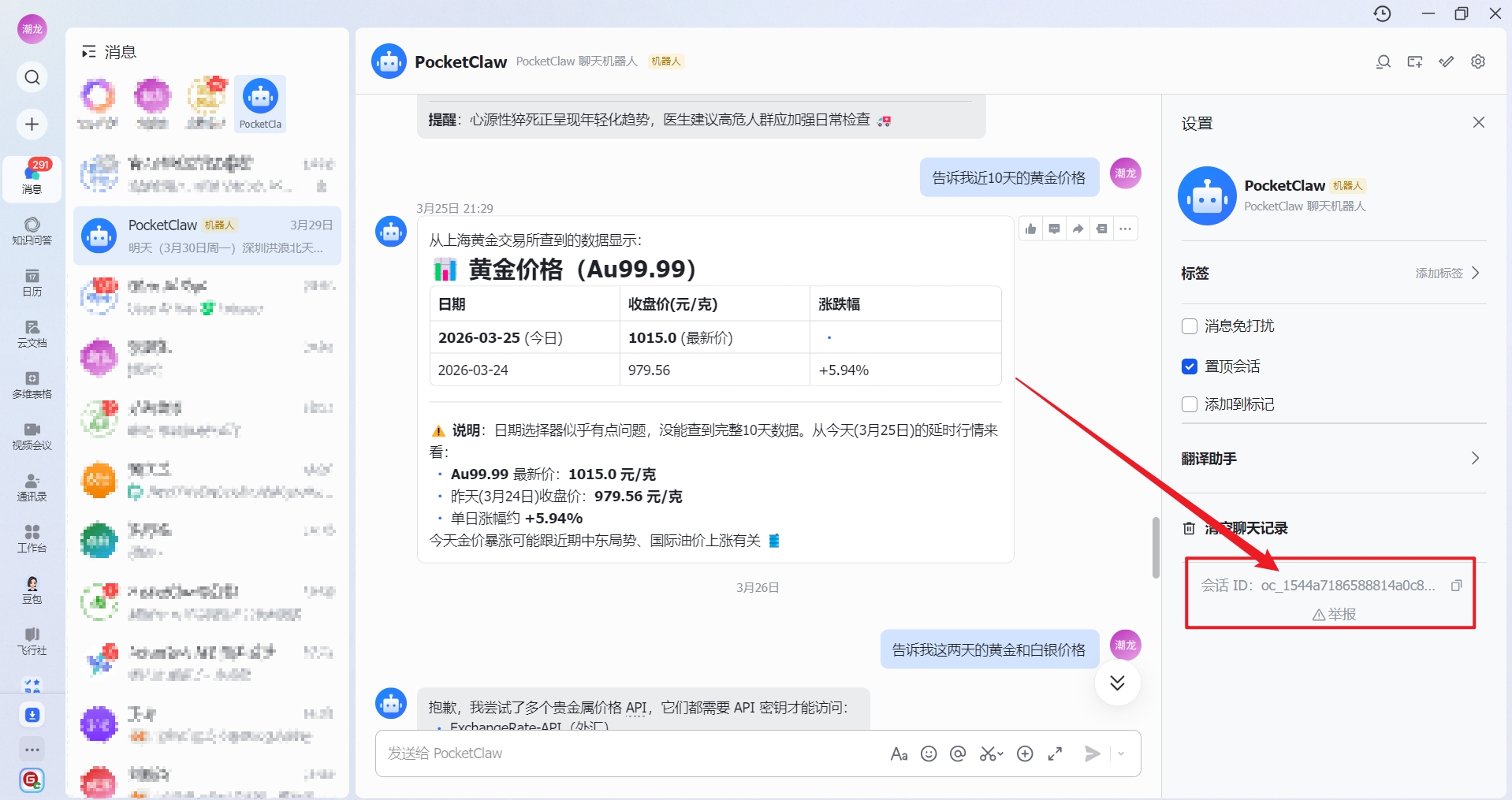Open 消息 tab with 291 badge
Screen dimensions: 1512x800
[x=32, y=178]
